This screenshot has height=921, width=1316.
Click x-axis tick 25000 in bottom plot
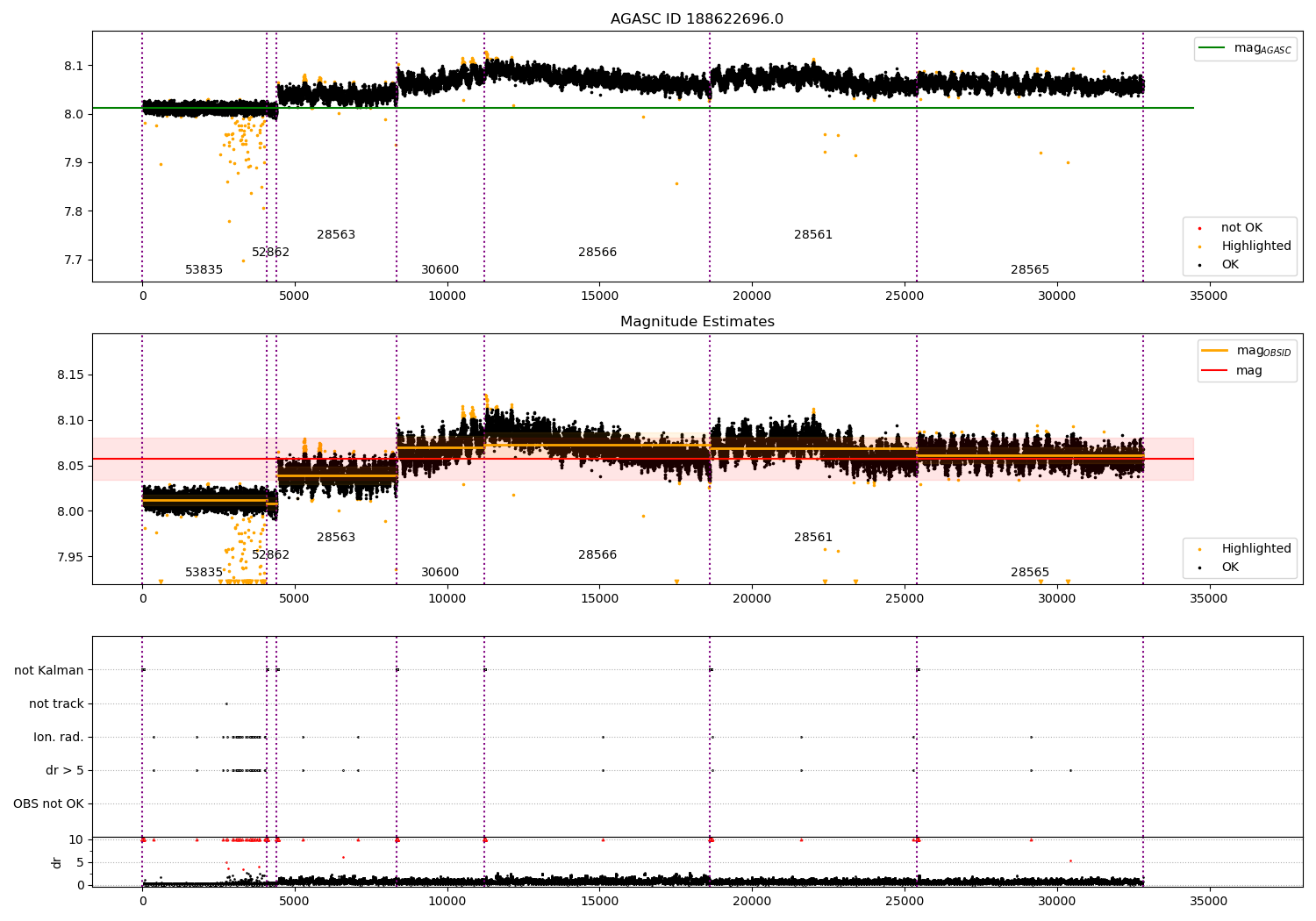point(904,900)
